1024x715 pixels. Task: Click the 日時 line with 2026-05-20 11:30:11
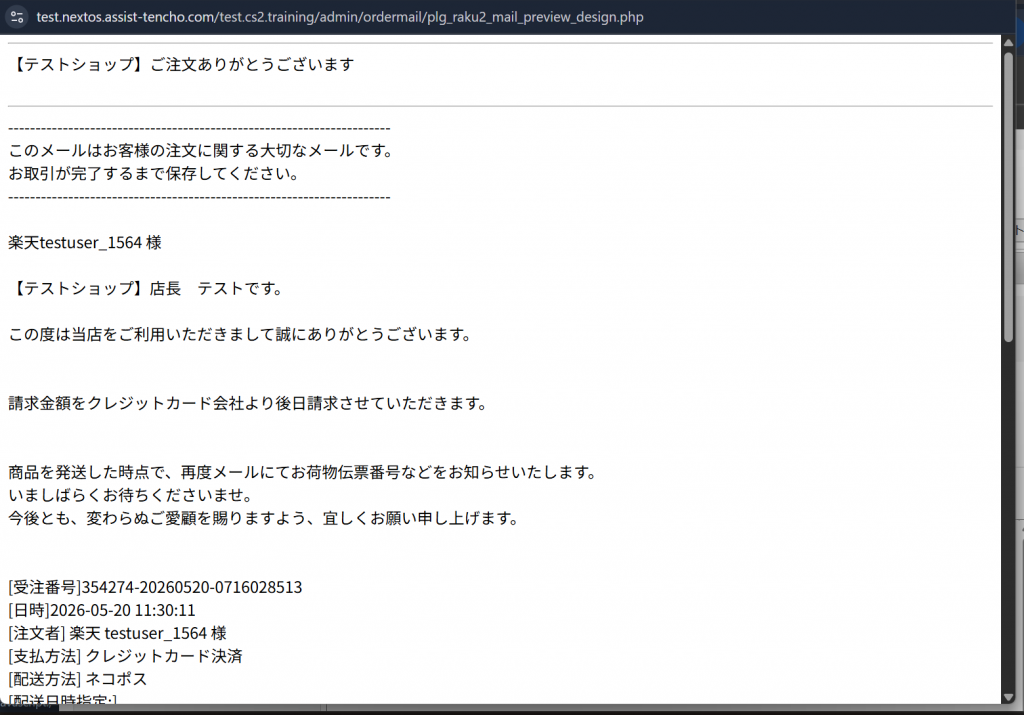(102, 610)
